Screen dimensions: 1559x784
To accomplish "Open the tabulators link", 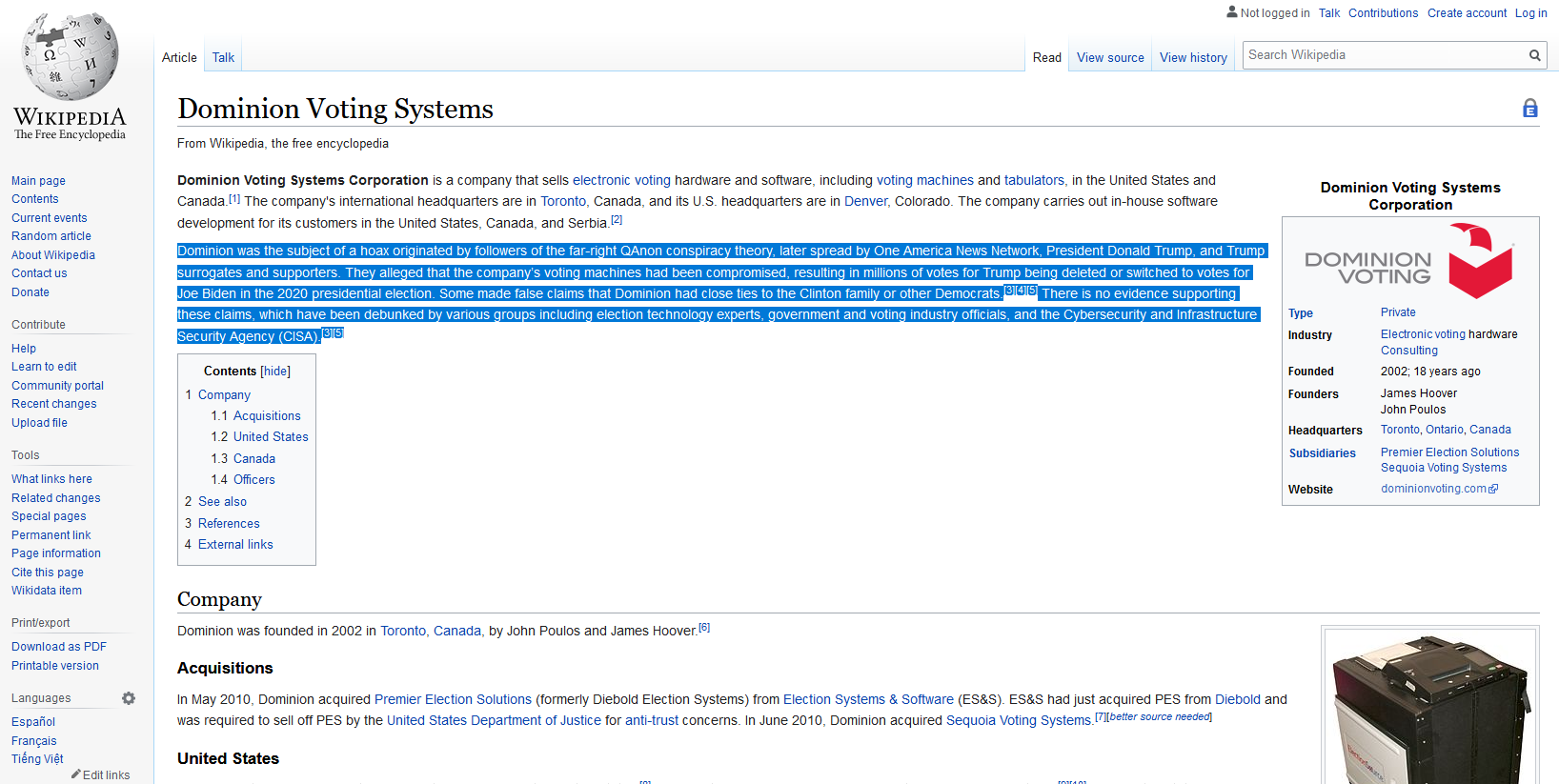I will point(1034,180).
